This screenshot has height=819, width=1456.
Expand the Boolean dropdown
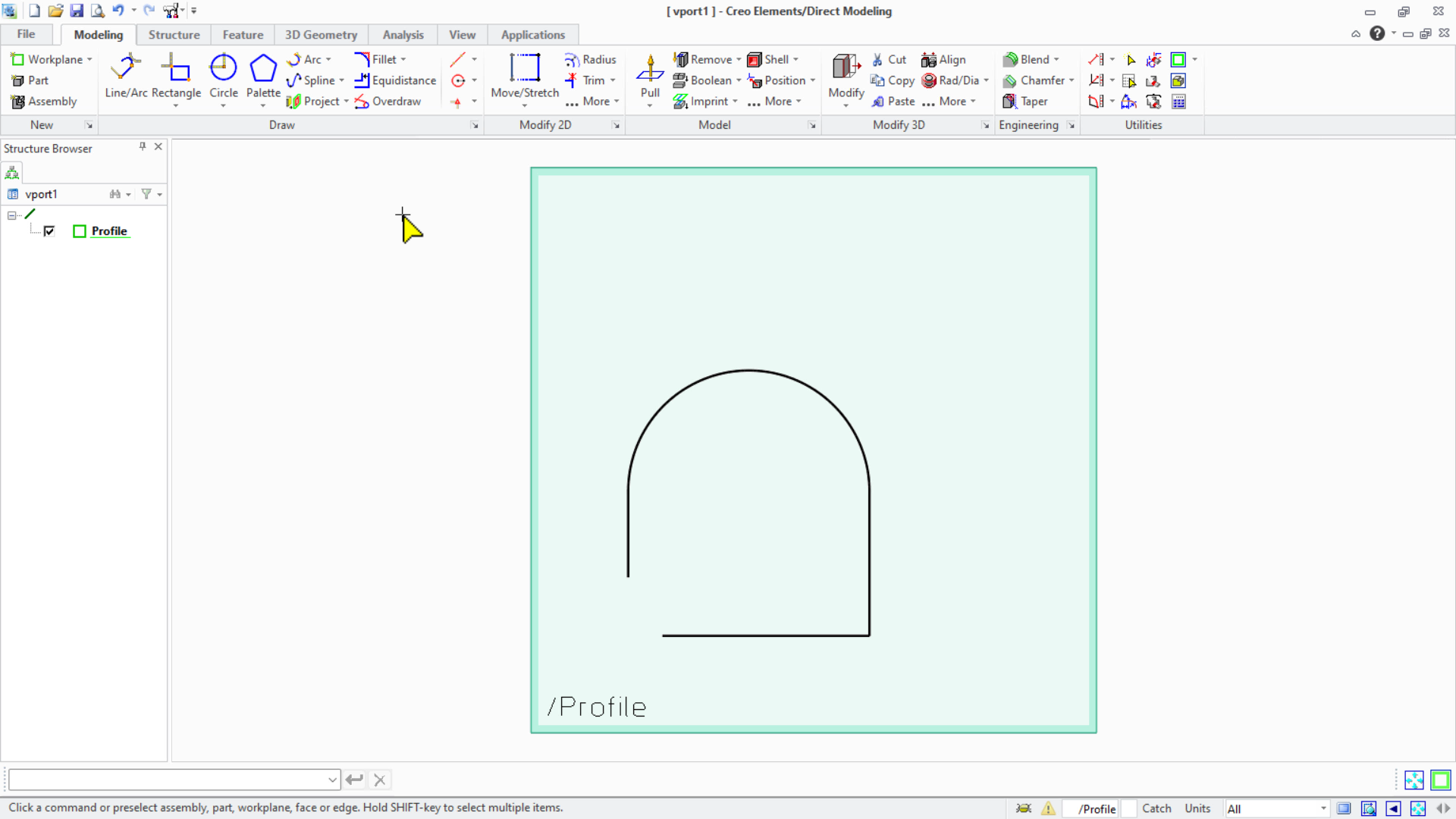click(739, 80)
